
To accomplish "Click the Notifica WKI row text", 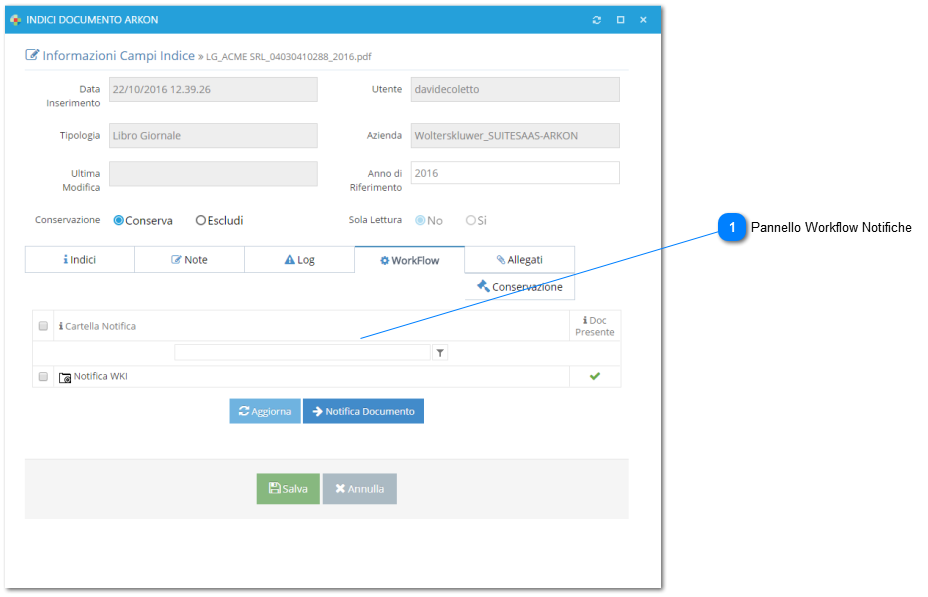I will click(101, 376).
